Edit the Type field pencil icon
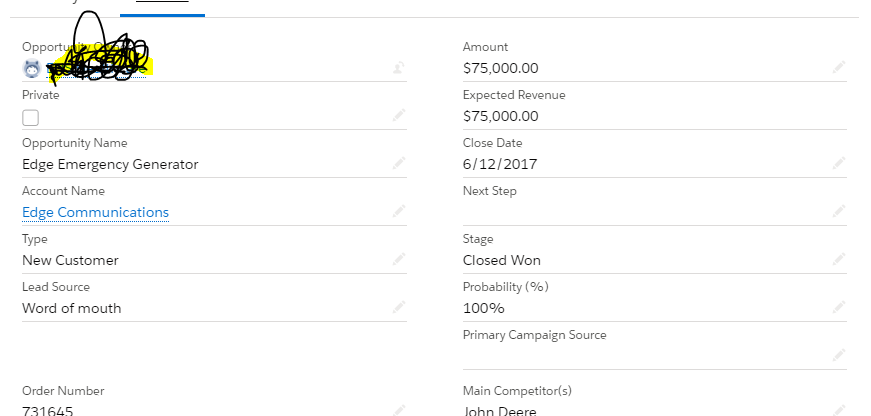Viewport: 871px width, 416px height. [399, 259]
